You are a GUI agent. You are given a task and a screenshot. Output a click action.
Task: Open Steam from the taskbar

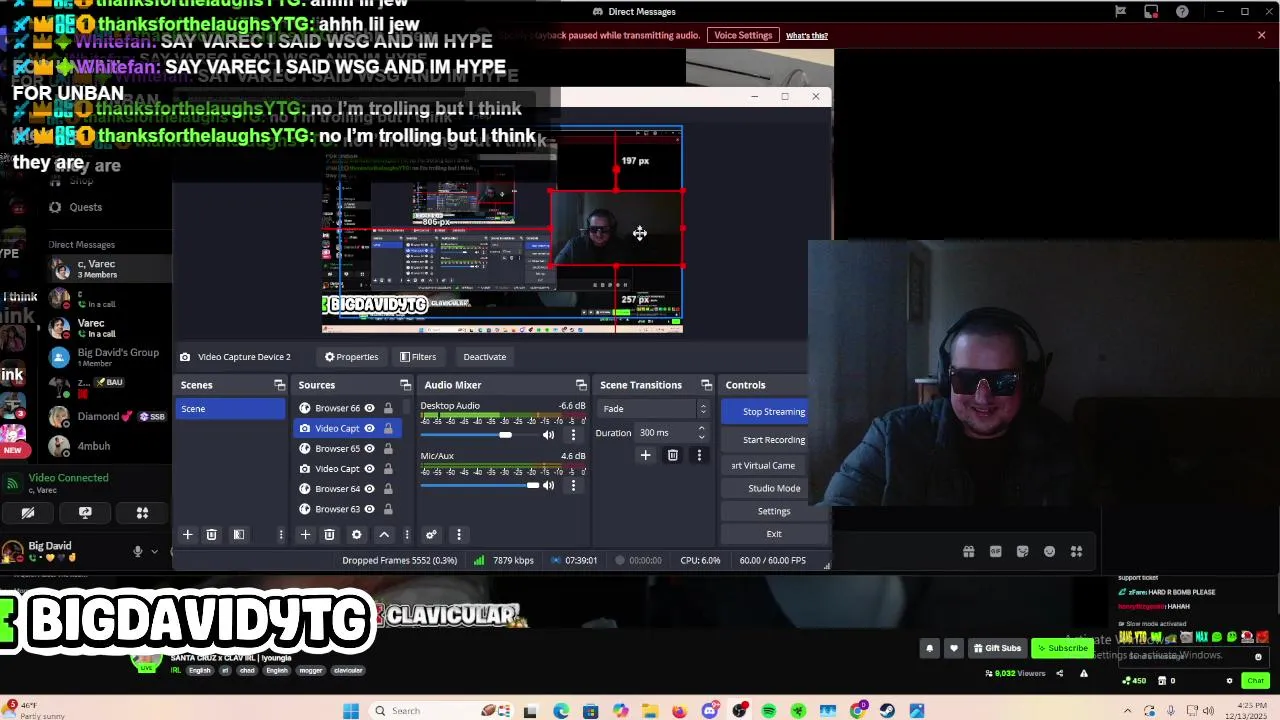pyautogui.click(x=887, y=711)
